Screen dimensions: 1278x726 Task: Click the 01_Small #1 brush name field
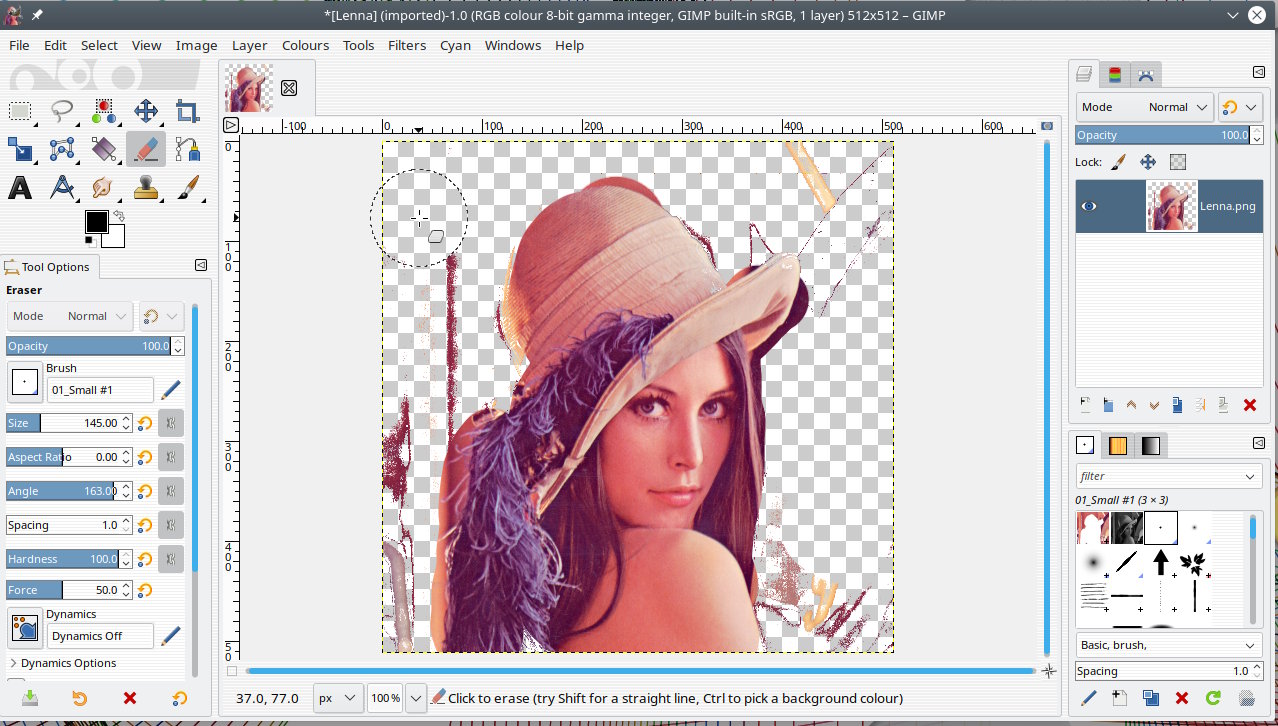coord(100,390)
